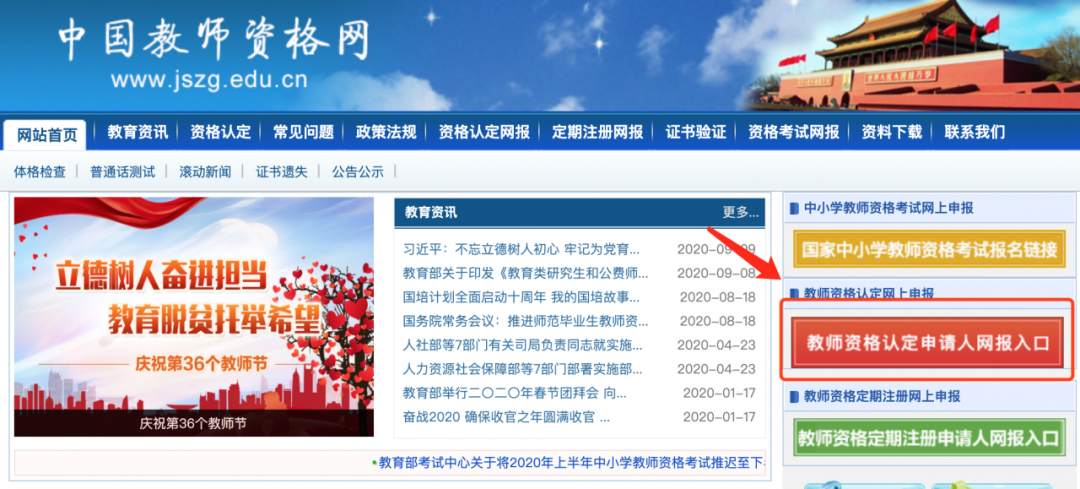Screen dimensions: 1080x489
Task: Open 证书遗失 link
Action: point(282,172)
